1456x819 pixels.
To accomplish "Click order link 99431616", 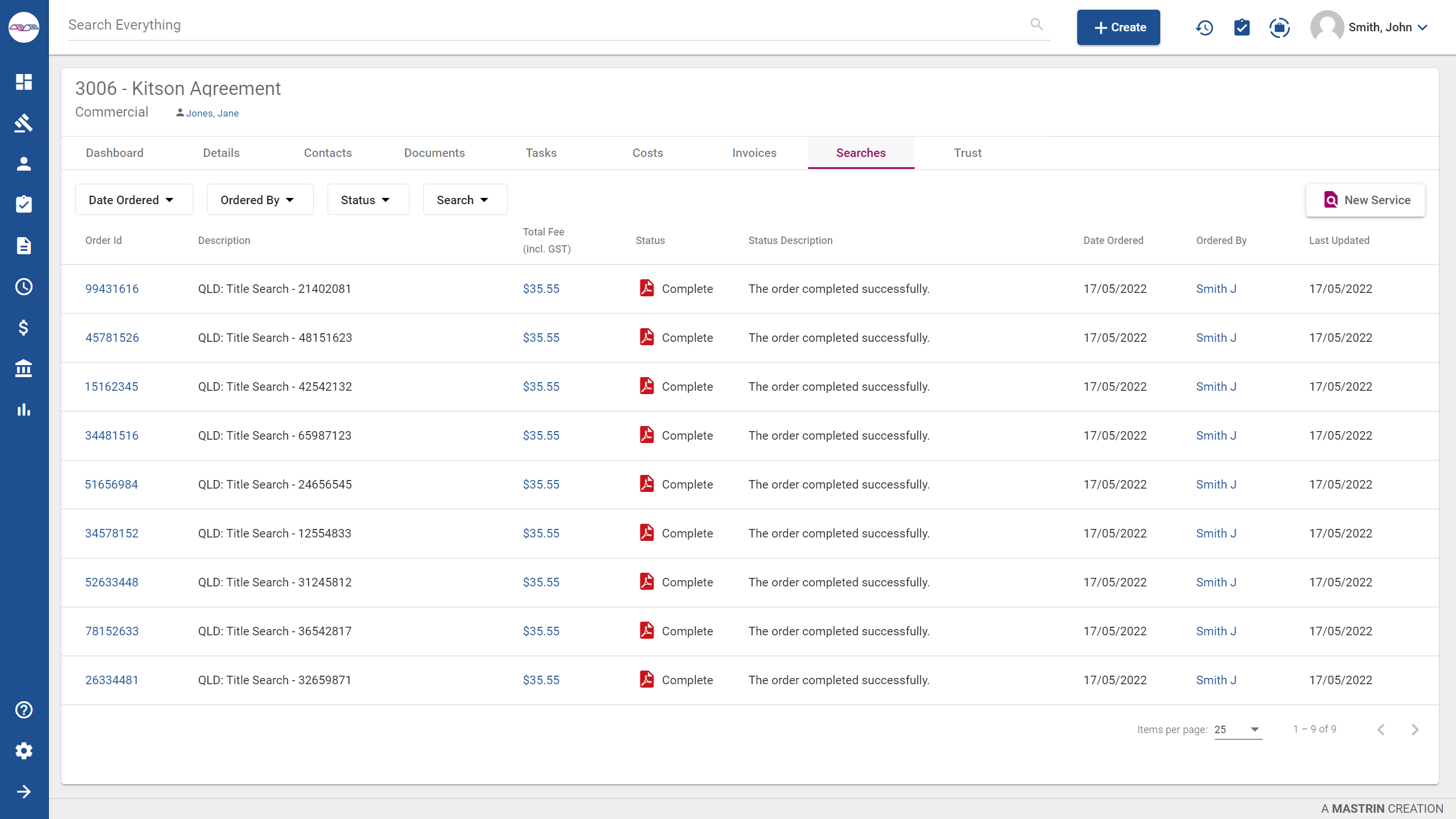I will (x=112, y=288).
